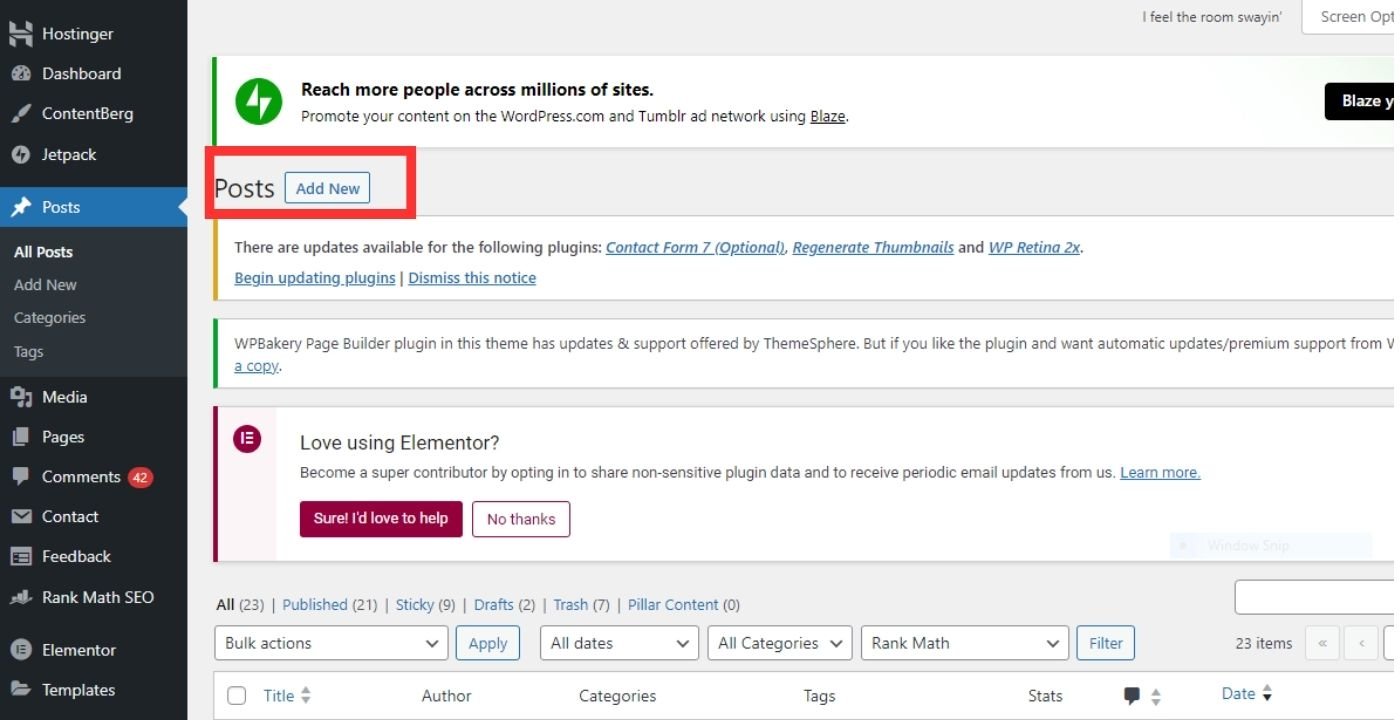Click the search posts input field
Viewport: 1400px width, 720px height.
point(1315,597)
